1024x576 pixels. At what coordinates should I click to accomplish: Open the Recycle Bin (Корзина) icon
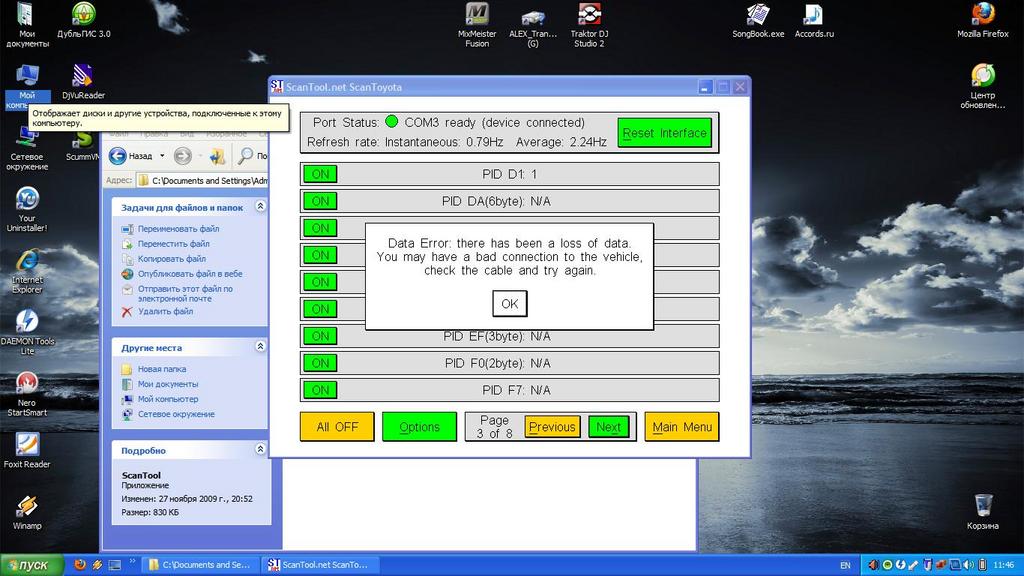(x=982, y=505)
